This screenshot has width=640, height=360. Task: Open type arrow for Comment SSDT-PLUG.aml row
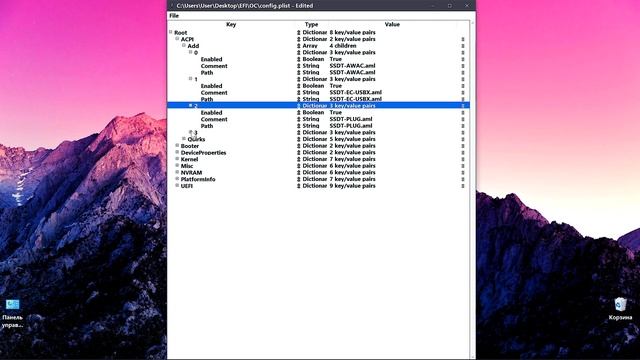(x=299, y=119)
